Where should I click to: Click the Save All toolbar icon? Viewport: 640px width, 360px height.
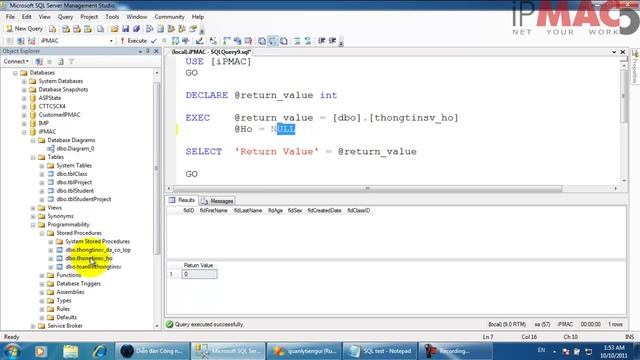pyautogui.click(x=137, y=29)
